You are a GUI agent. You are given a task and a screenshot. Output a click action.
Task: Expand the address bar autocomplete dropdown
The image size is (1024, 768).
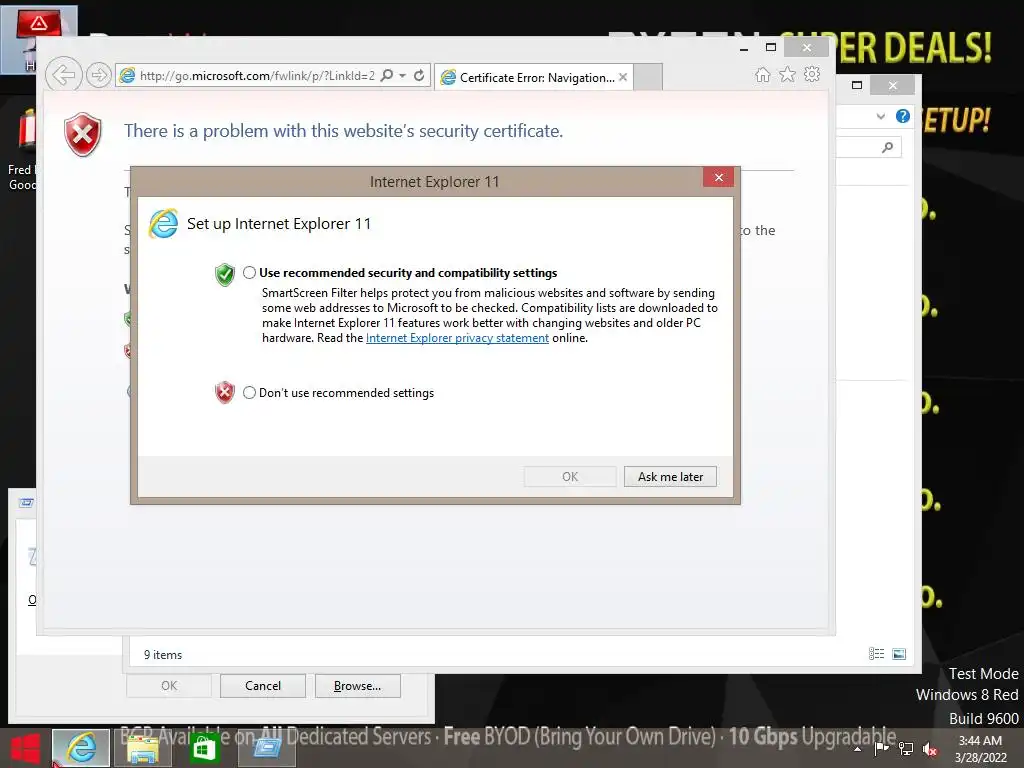[x=403, y=76]
